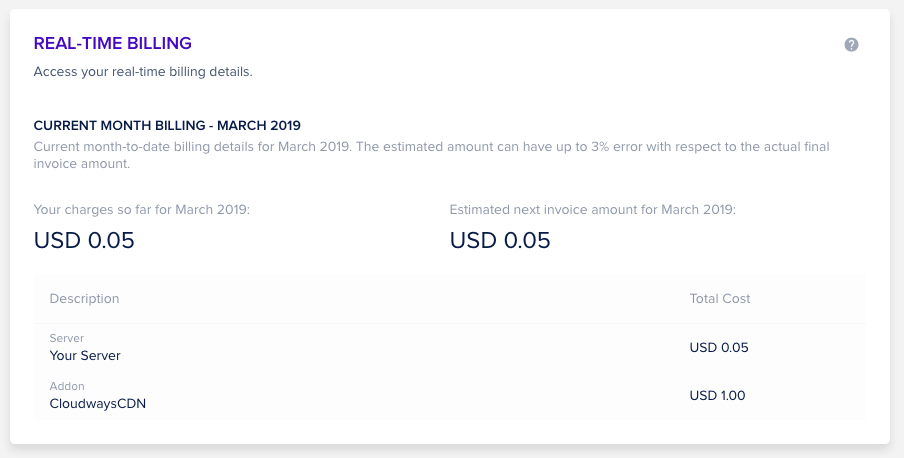Open the help question mark icon
Image resolution: width=904 pixels, height=458 pixels.
click(x=851, y=45)
